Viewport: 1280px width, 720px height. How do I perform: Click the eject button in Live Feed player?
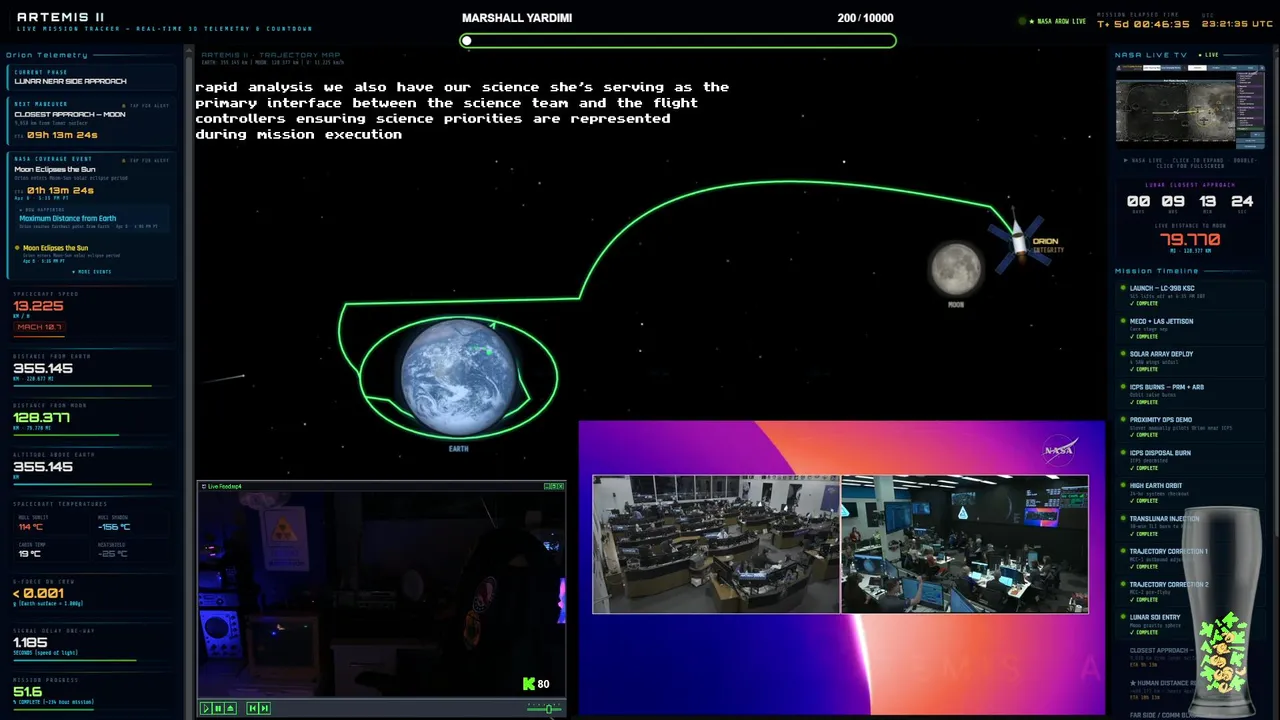(230, 708)
